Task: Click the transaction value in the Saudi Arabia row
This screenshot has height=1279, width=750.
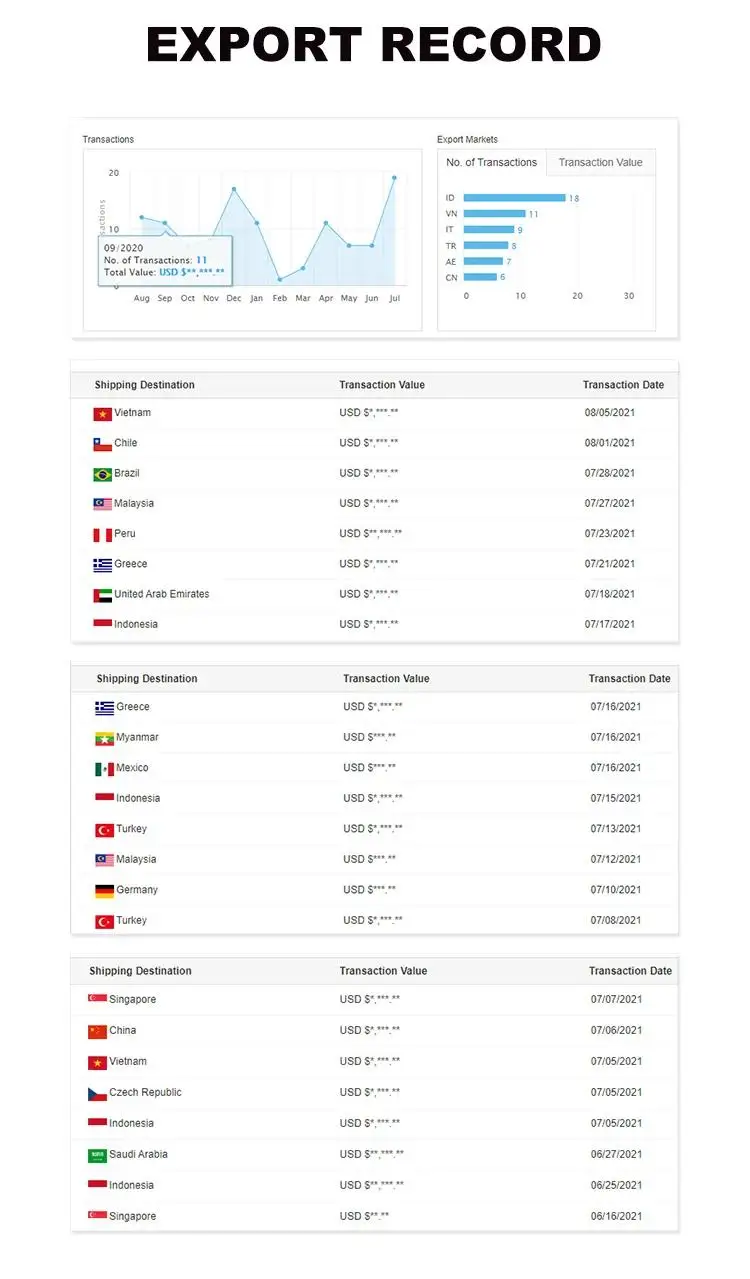Action: click(x=372, y=1154)
